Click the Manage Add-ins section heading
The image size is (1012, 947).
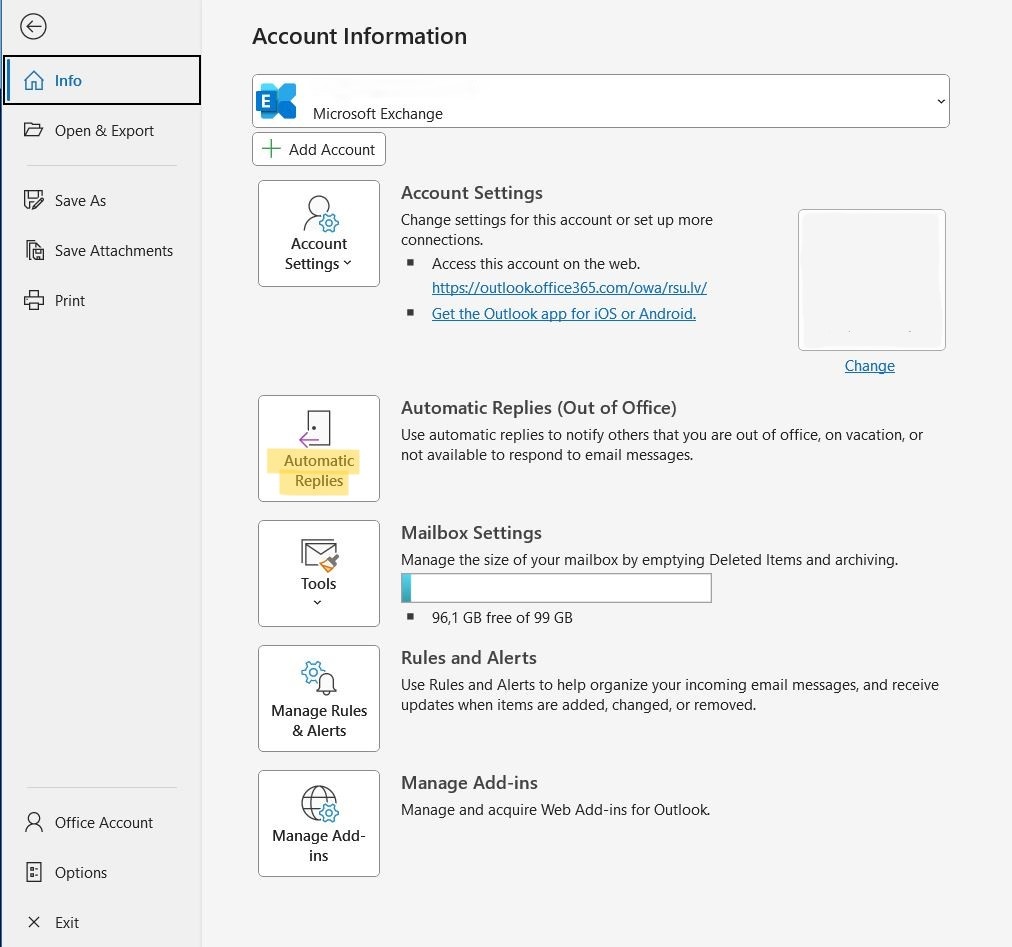click(469, 782)
